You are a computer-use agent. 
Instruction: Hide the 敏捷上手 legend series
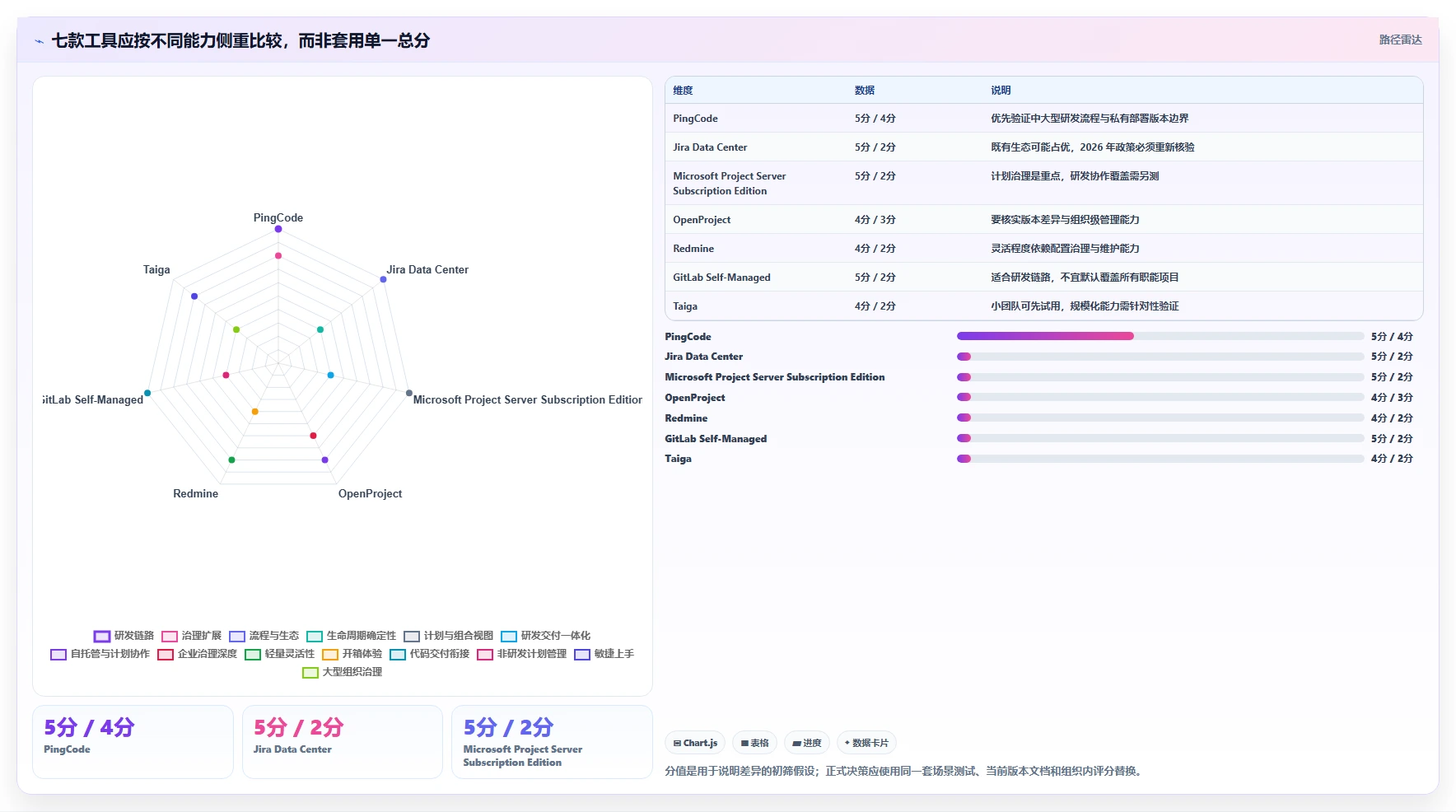click(604, 654)
